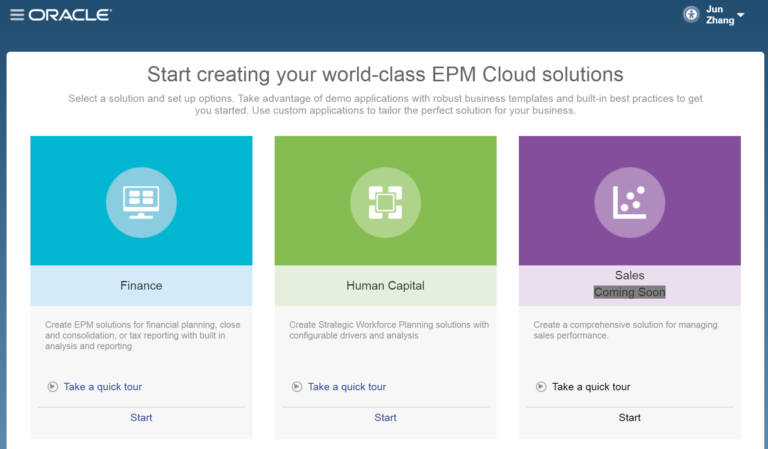This screenshot has height=449, width=768.
Task: Click play icon for Finance quick tour
Action: pyautogui.click(x=52, y=387)
